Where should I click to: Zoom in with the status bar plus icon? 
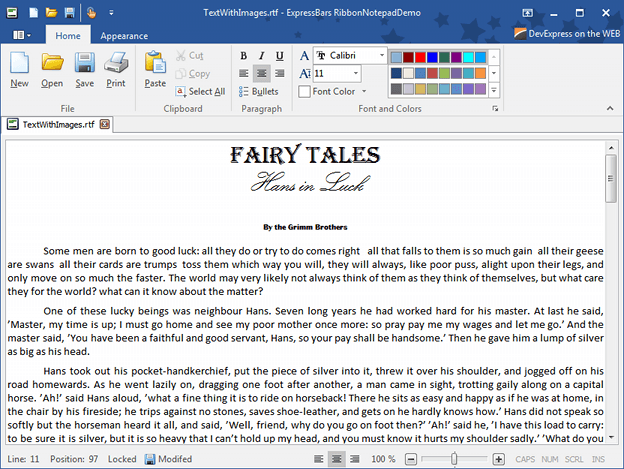(x=499, y=459)
